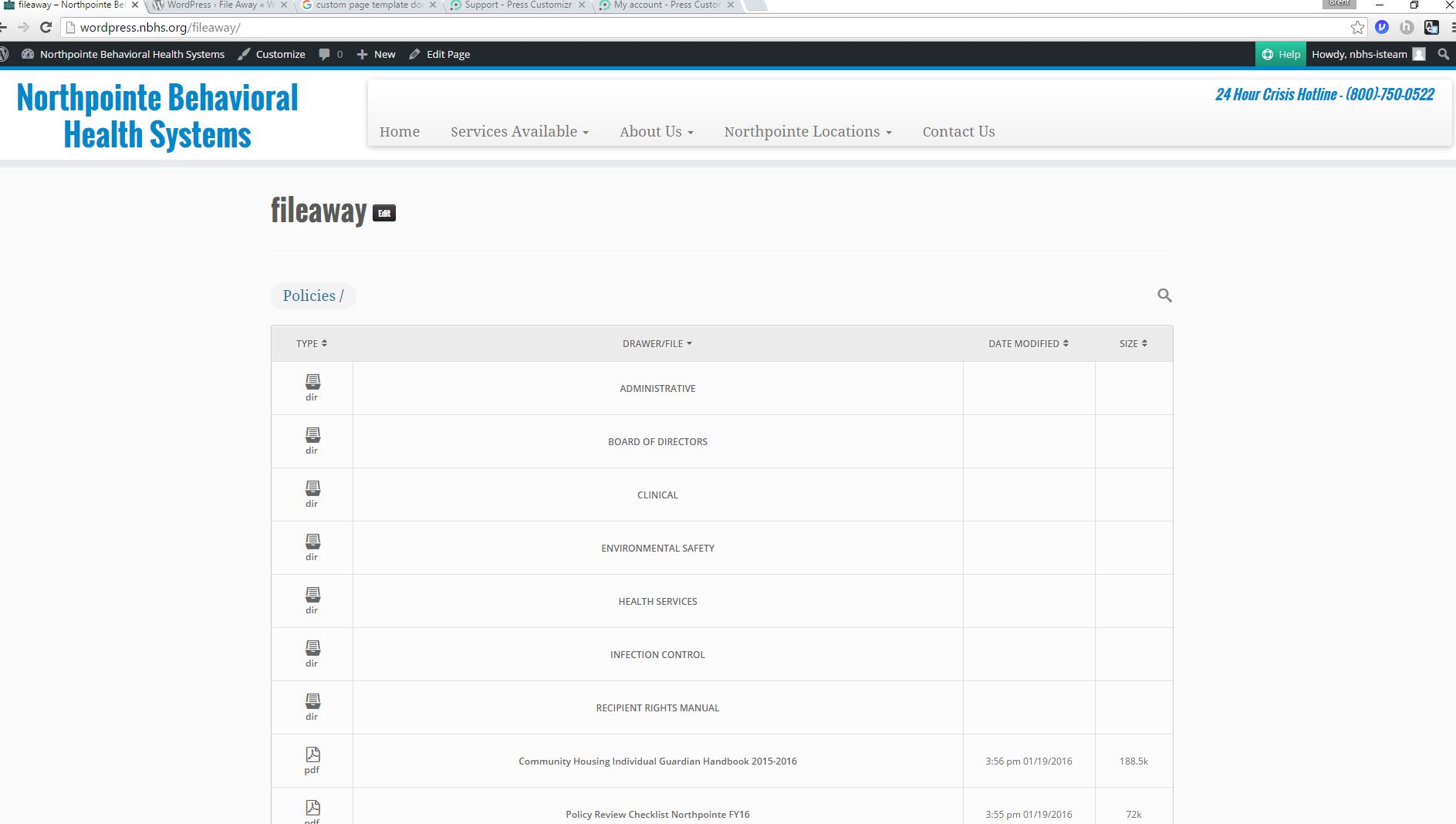Click the WordPress admin bar search icon

tap(1443, 54)
